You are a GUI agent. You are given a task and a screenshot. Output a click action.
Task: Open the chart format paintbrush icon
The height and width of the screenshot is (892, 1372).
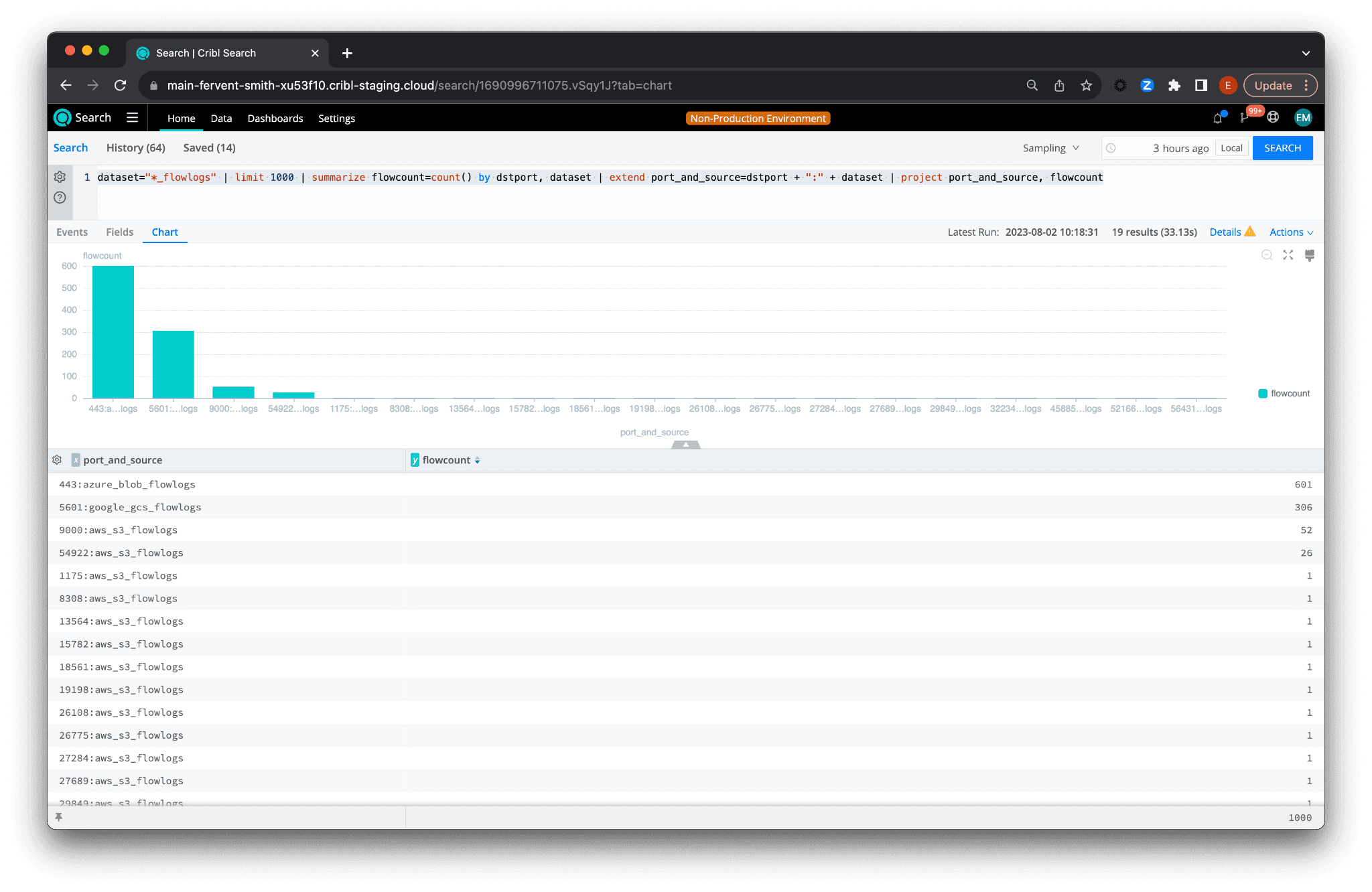(x=1309, y=255)
